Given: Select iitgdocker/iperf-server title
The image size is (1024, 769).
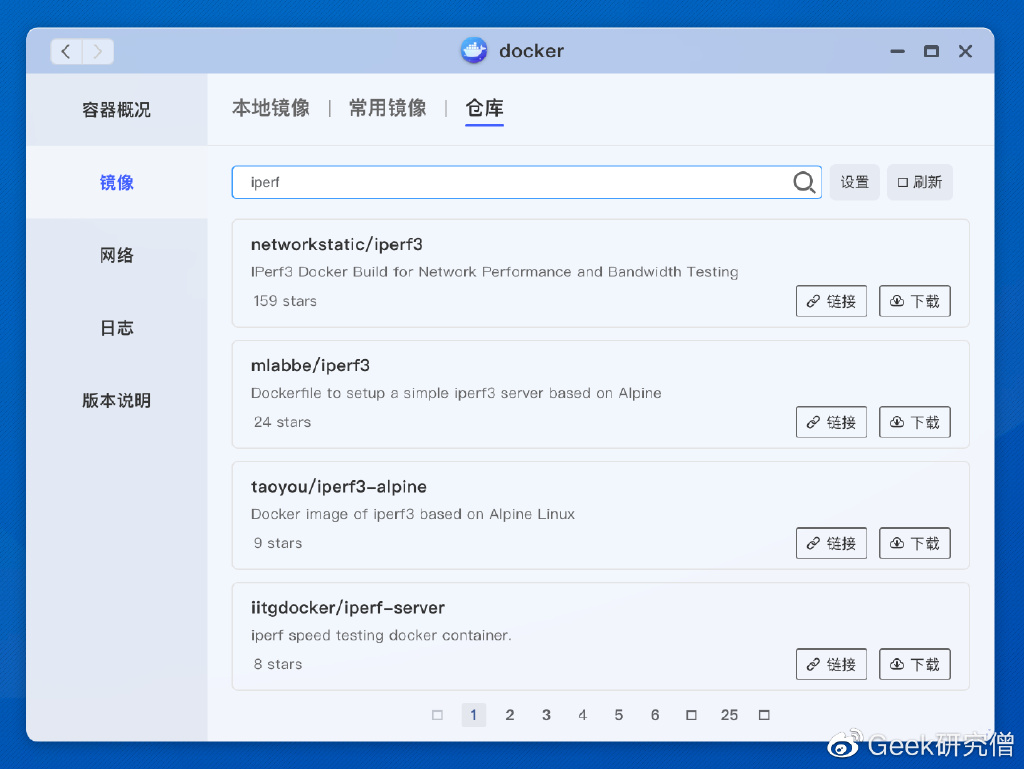Looking at the screenshot, I should 348,608.
